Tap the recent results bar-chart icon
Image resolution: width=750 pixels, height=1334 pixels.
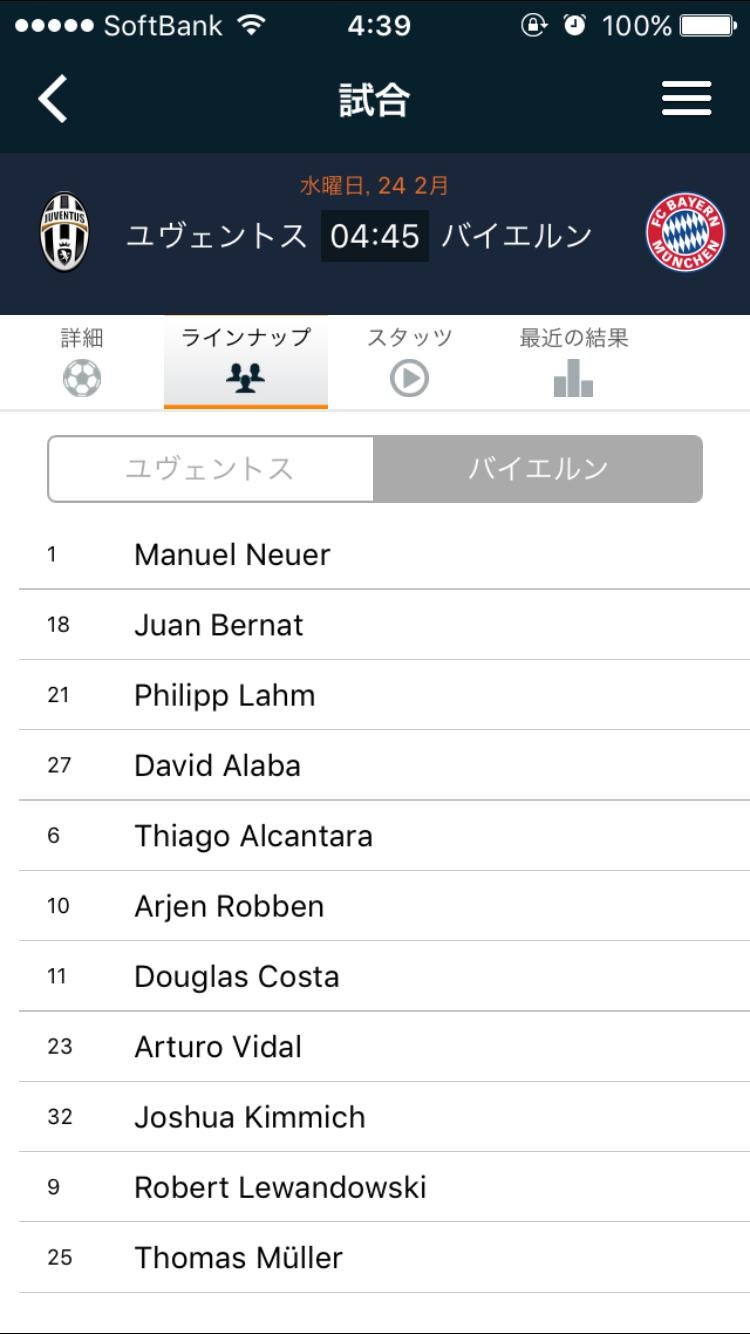[573, 379]
